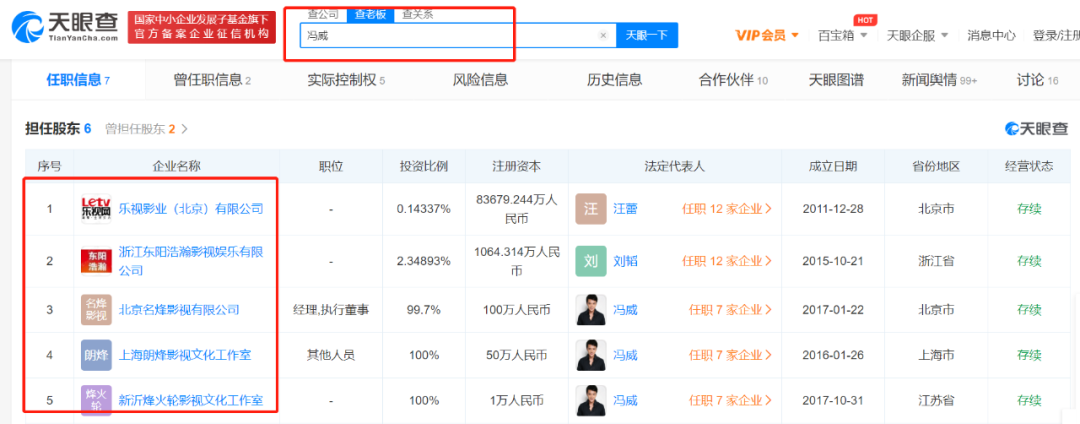The height and width of the screenshot is (424, 1080).
Task: Open the 曾任职信息 tab
Action: tap(212, 81)
